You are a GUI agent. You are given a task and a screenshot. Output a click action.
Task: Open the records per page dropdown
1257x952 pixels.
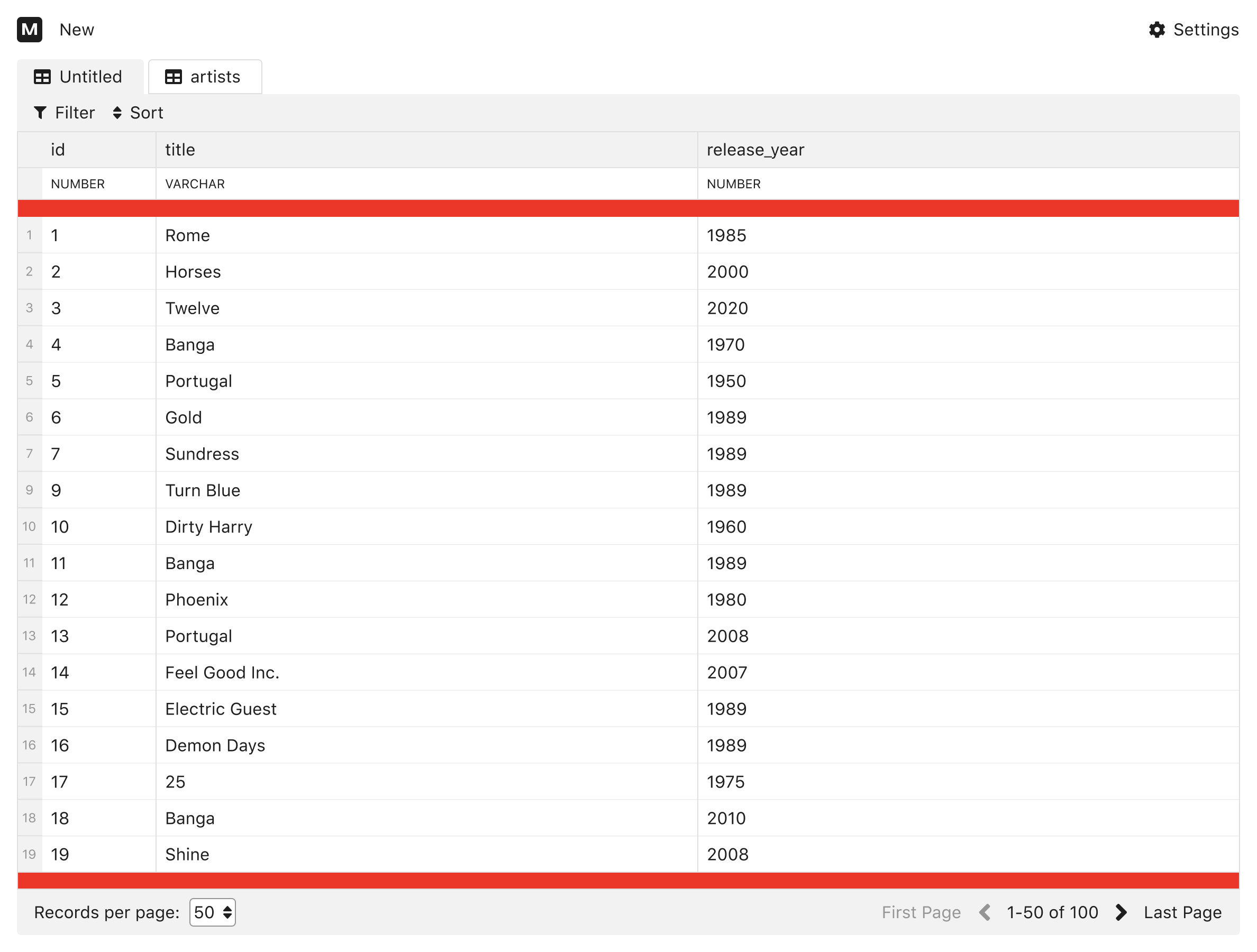coord(213,912)
